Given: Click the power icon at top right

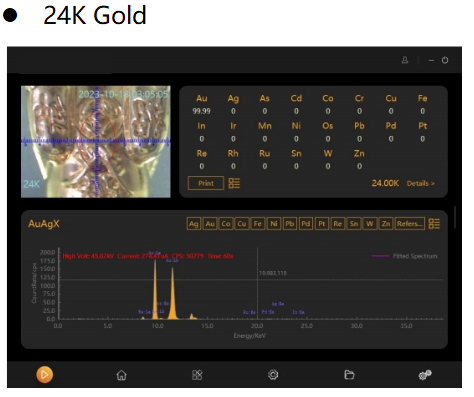Looking at the screenshot, I should (x=445, y=60).
